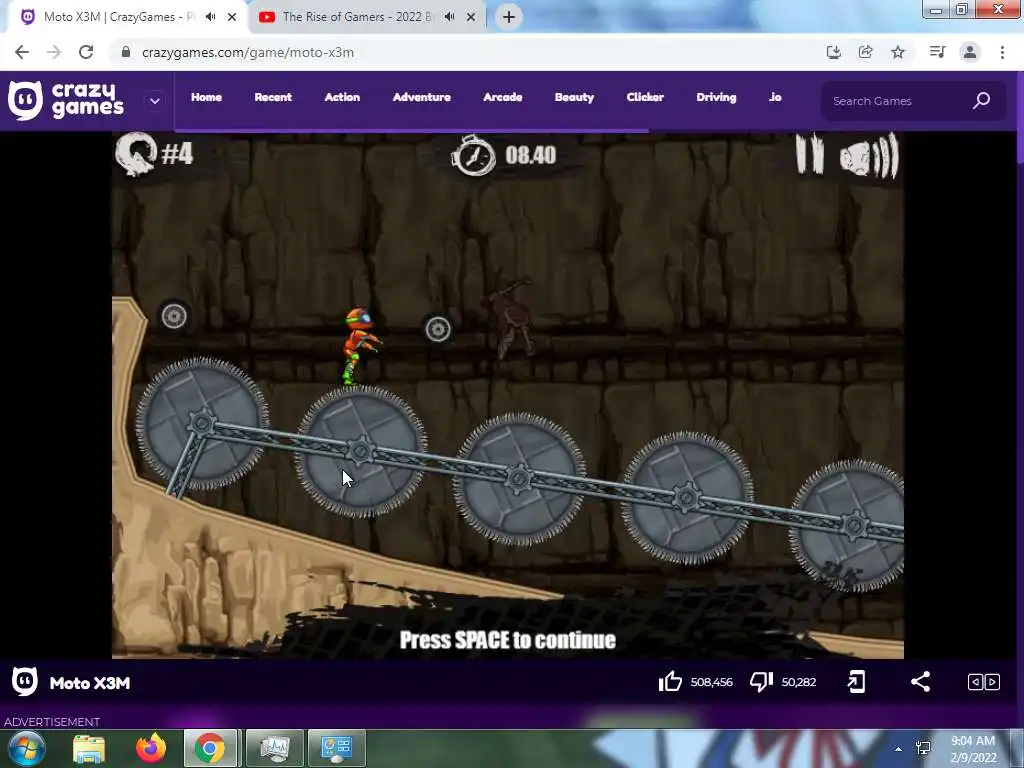
Task: Click the orange robot rider character
Action: pyautogui.click(x=360, y=346)
